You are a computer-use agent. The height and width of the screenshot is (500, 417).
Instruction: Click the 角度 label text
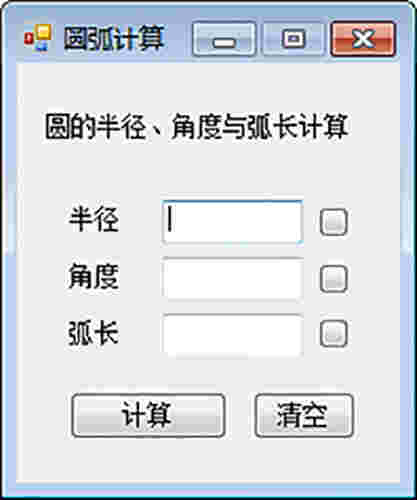coord(94,276)
